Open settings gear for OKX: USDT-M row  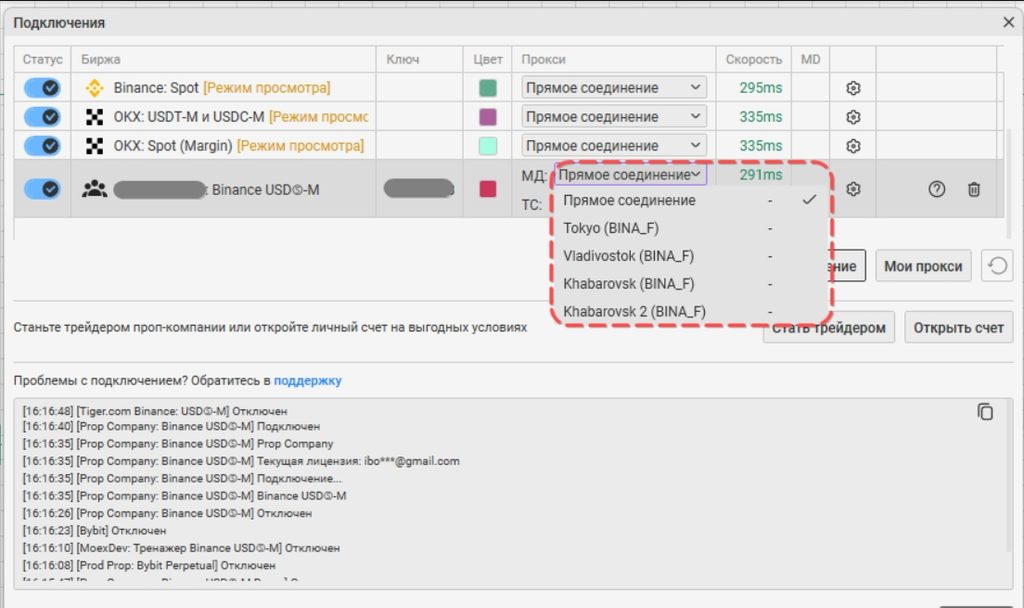pos(853,117)
